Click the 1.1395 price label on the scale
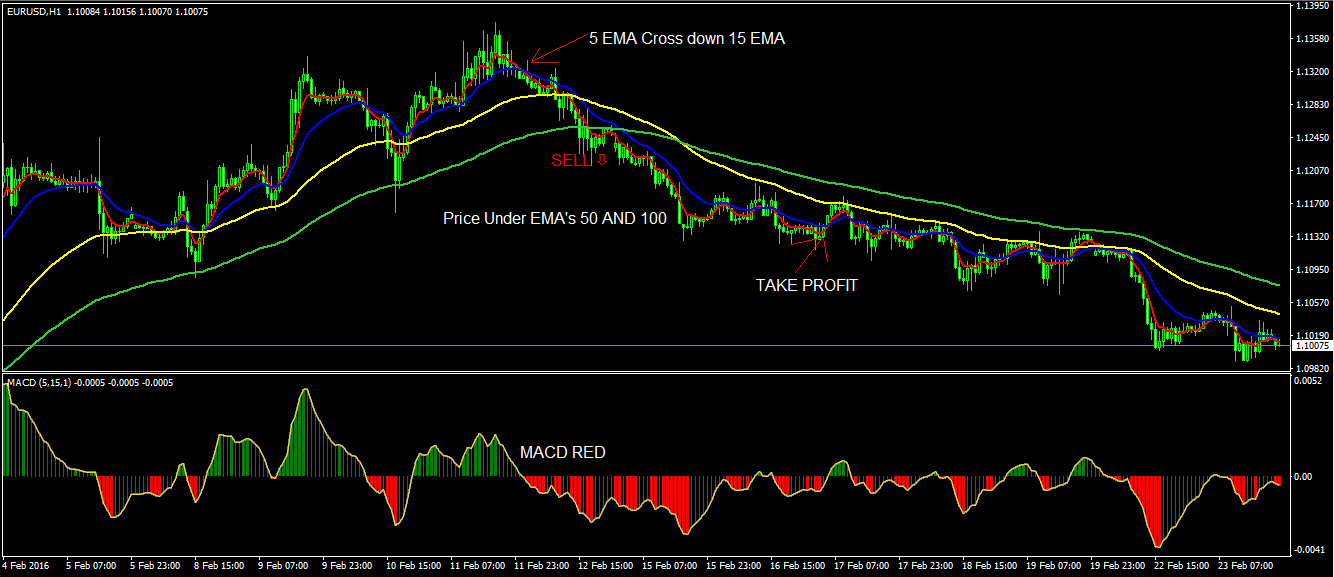 click(1313, 8)
